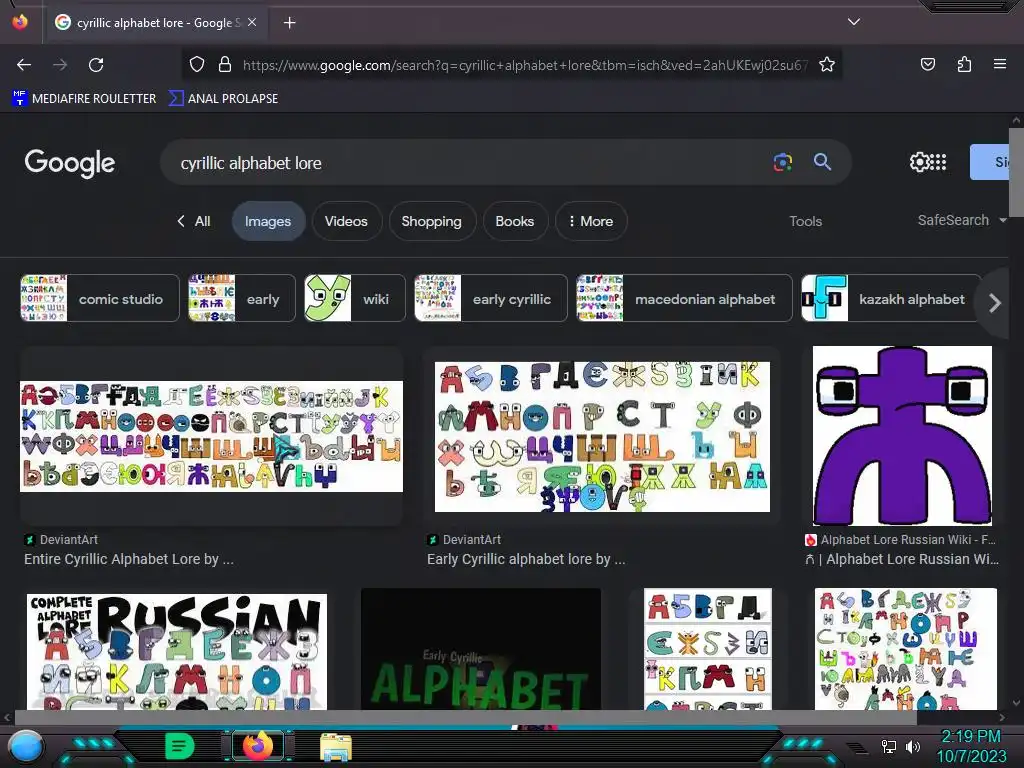The width and height of the screenshot is (1024, 768).
Task: Open the Start orb in the taskbar
Action: coord(26,747)
